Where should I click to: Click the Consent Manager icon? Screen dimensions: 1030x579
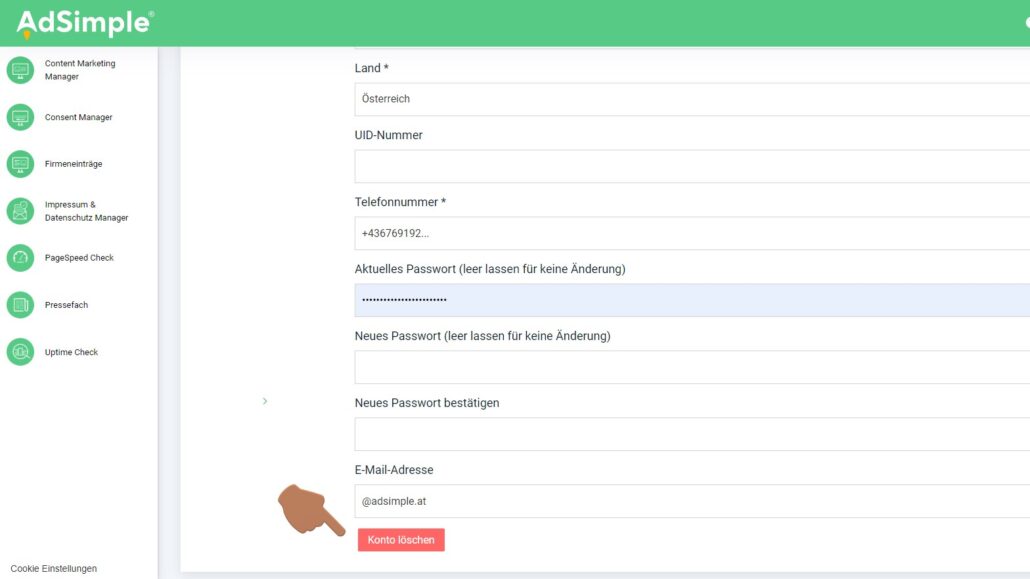coord(20,117)
